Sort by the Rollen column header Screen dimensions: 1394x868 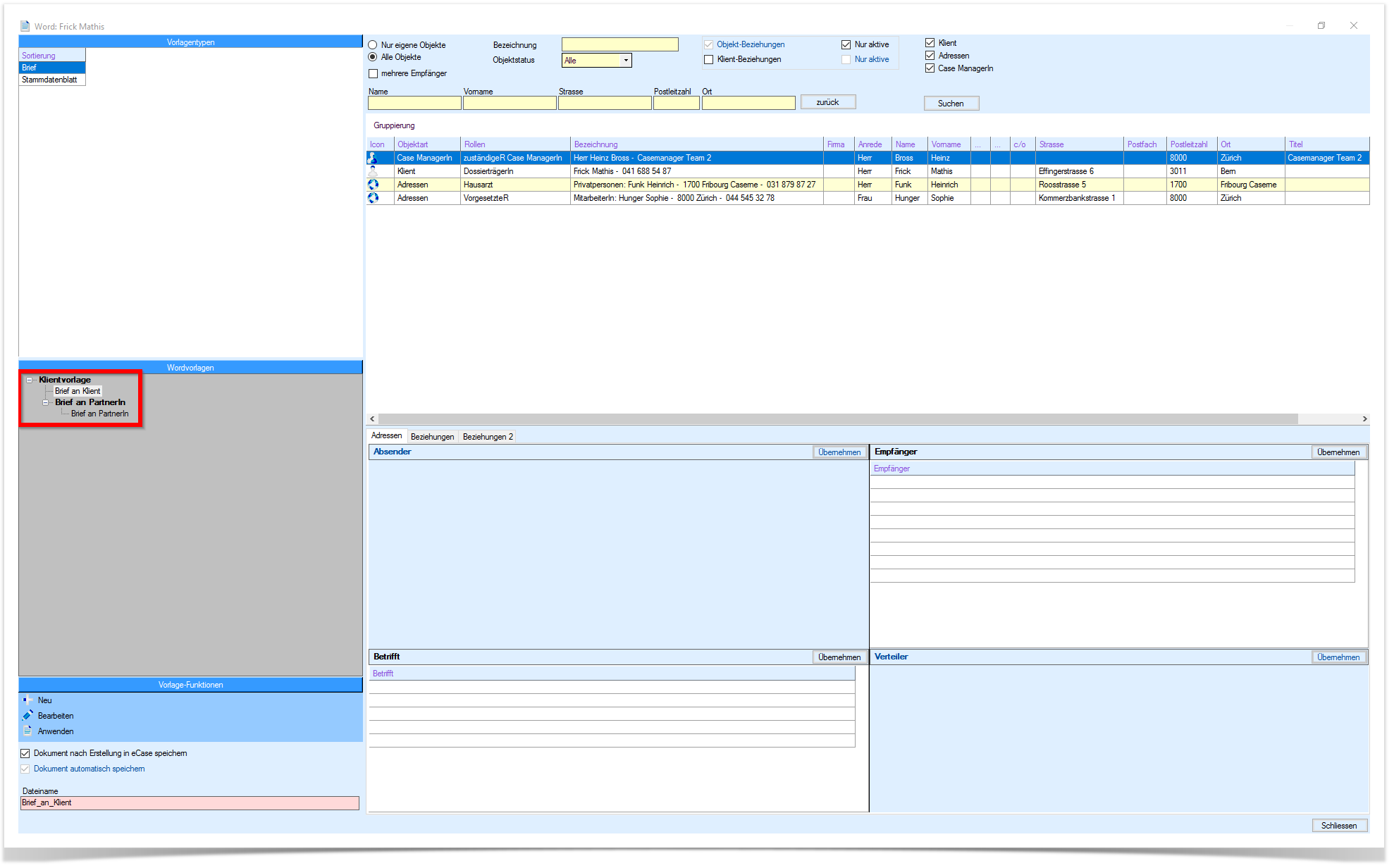coord(515,144)
